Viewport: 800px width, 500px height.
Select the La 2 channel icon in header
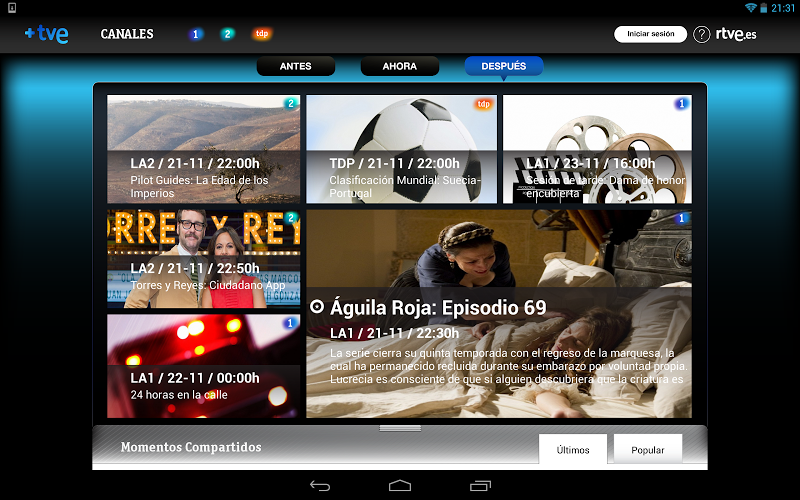[228, 34]
